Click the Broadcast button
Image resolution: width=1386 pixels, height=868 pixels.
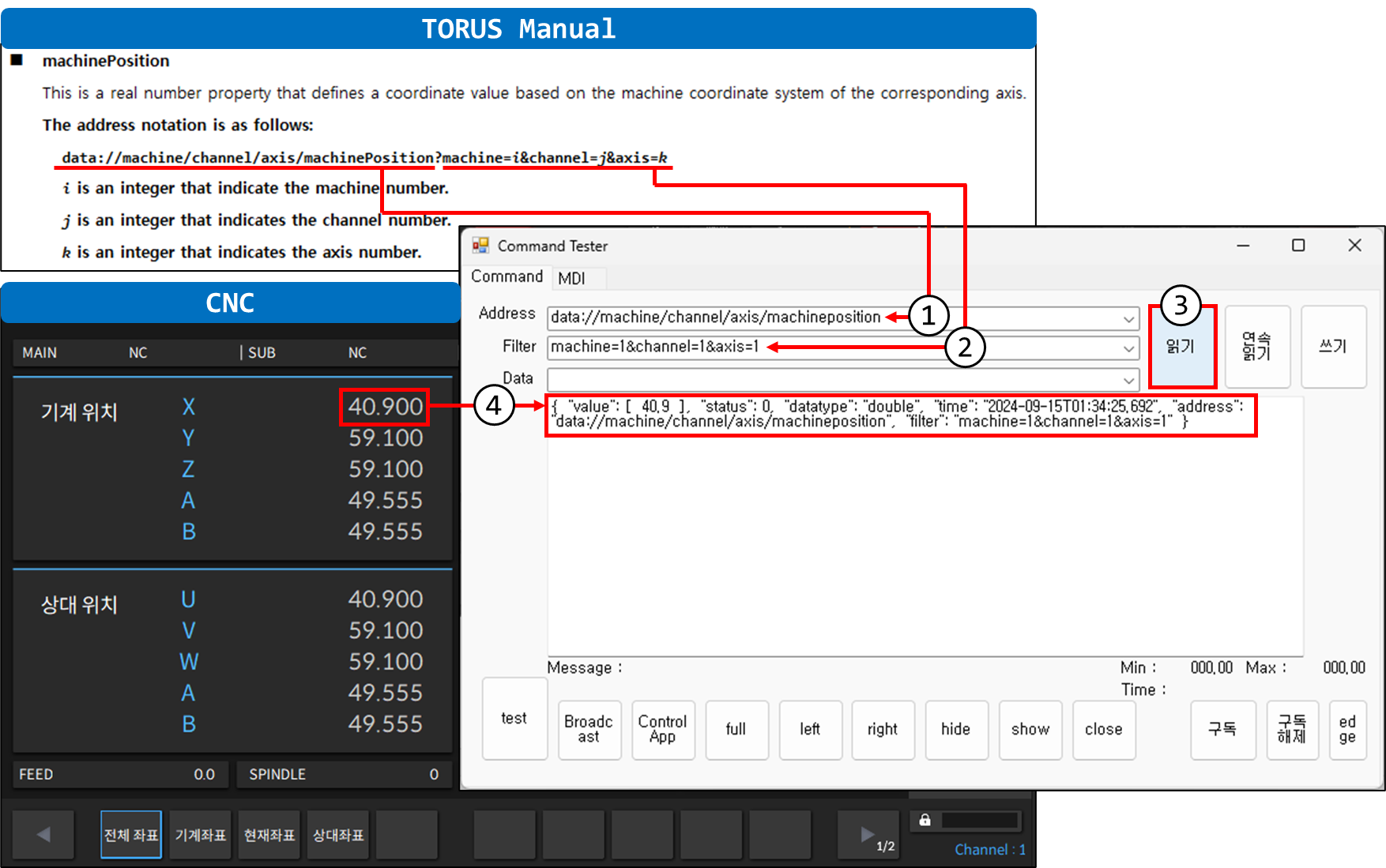point(589,729)
